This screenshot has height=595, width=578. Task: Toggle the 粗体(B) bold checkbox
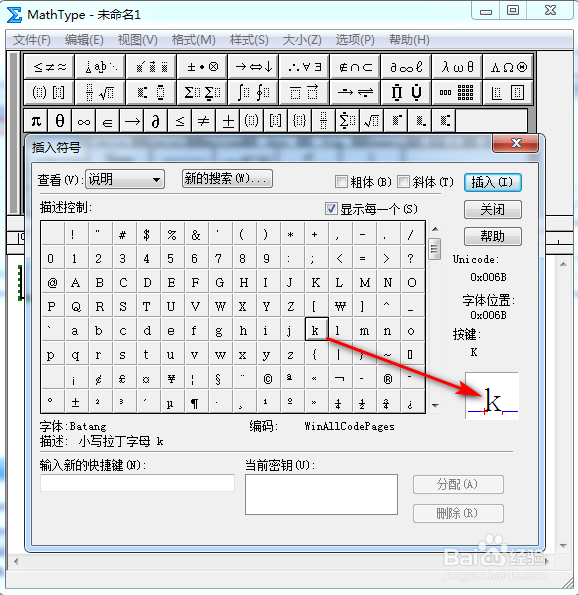341,182
